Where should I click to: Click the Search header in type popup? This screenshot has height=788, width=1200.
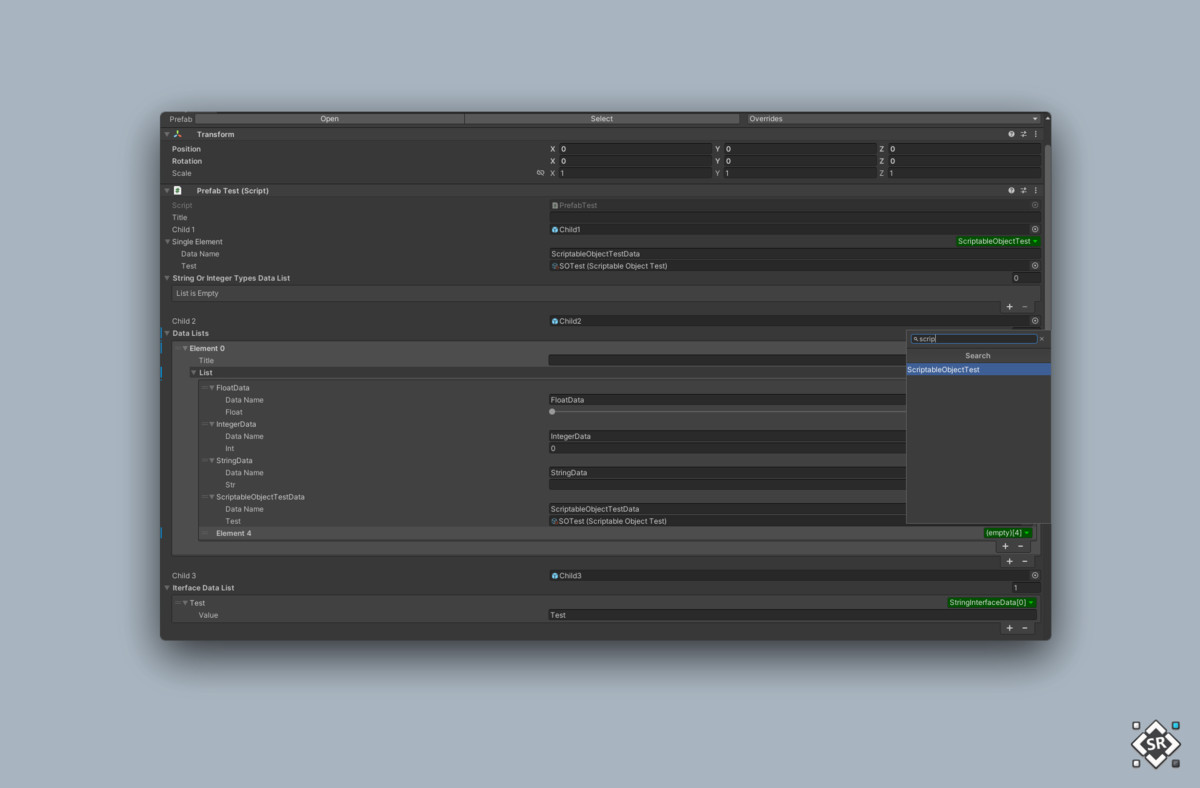point(978,356)
